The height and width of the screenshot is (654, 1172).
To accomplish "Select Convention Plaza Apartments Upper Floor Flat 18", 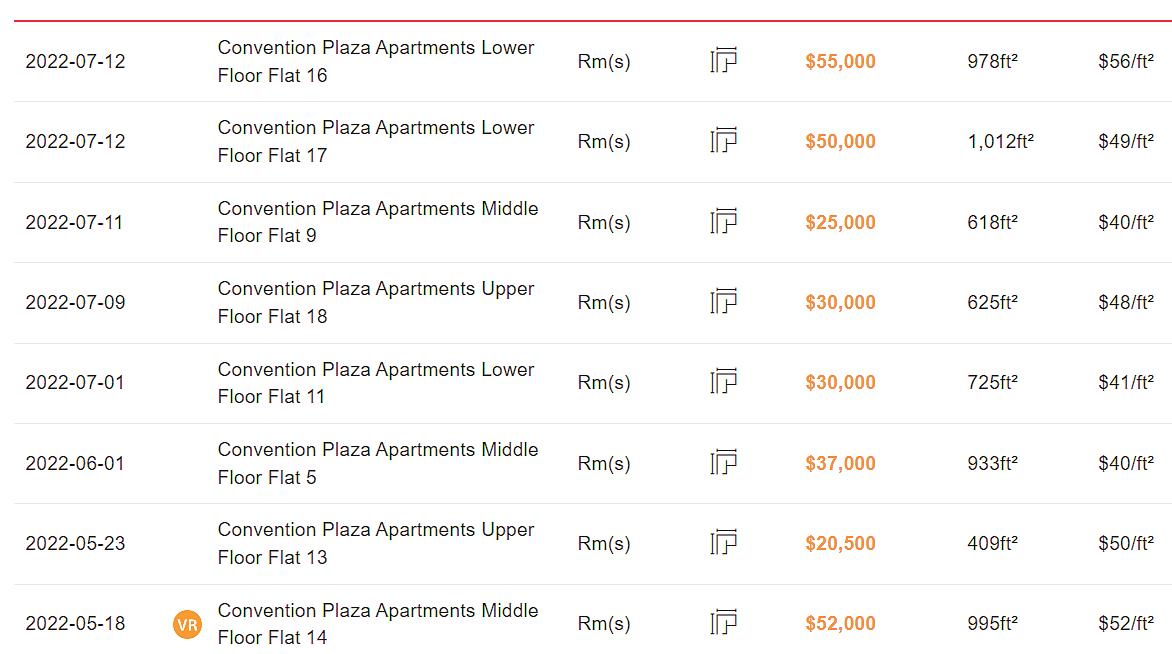I will (376, 302).
